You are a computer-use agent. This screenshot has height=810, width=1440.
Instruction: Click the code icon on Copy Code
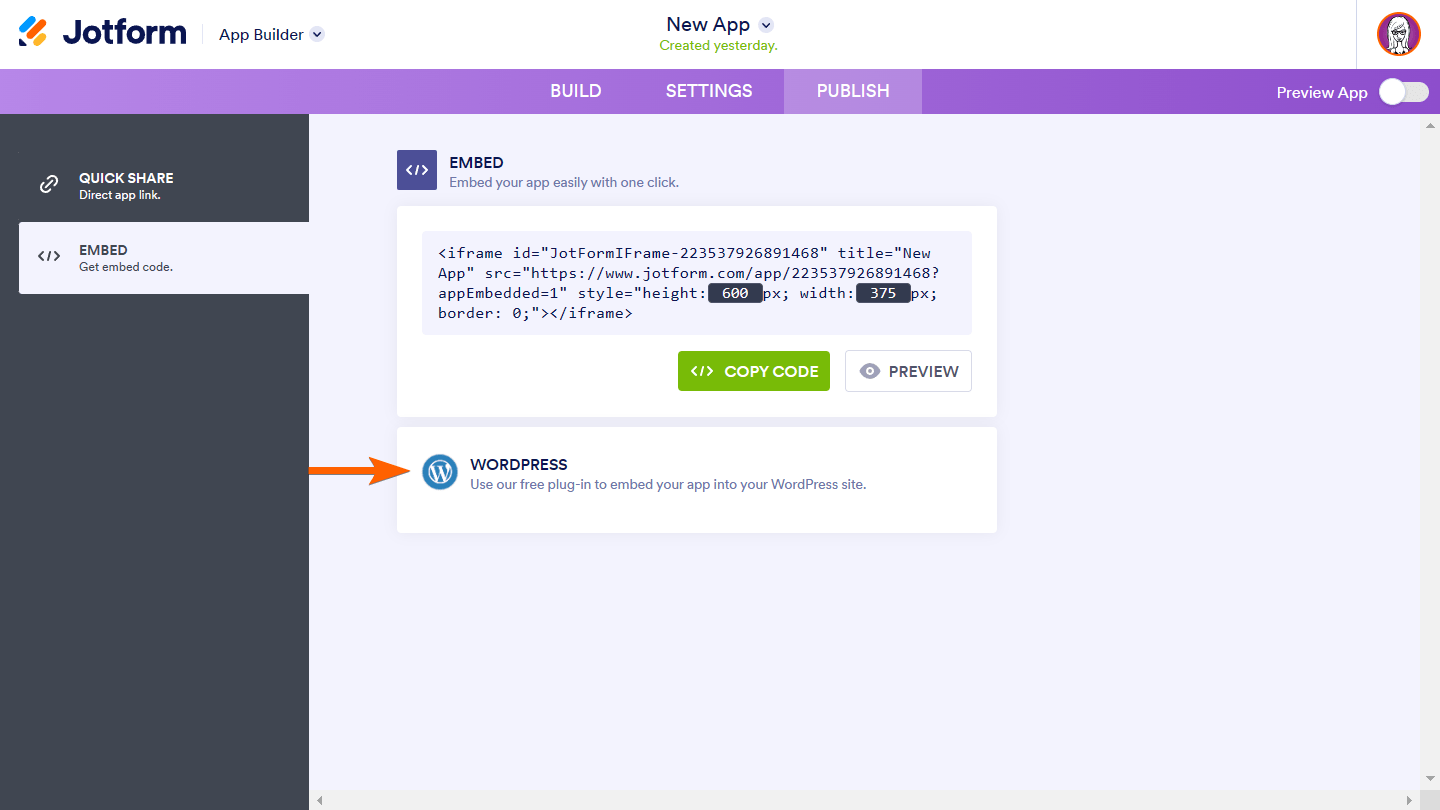coord(702,371)
